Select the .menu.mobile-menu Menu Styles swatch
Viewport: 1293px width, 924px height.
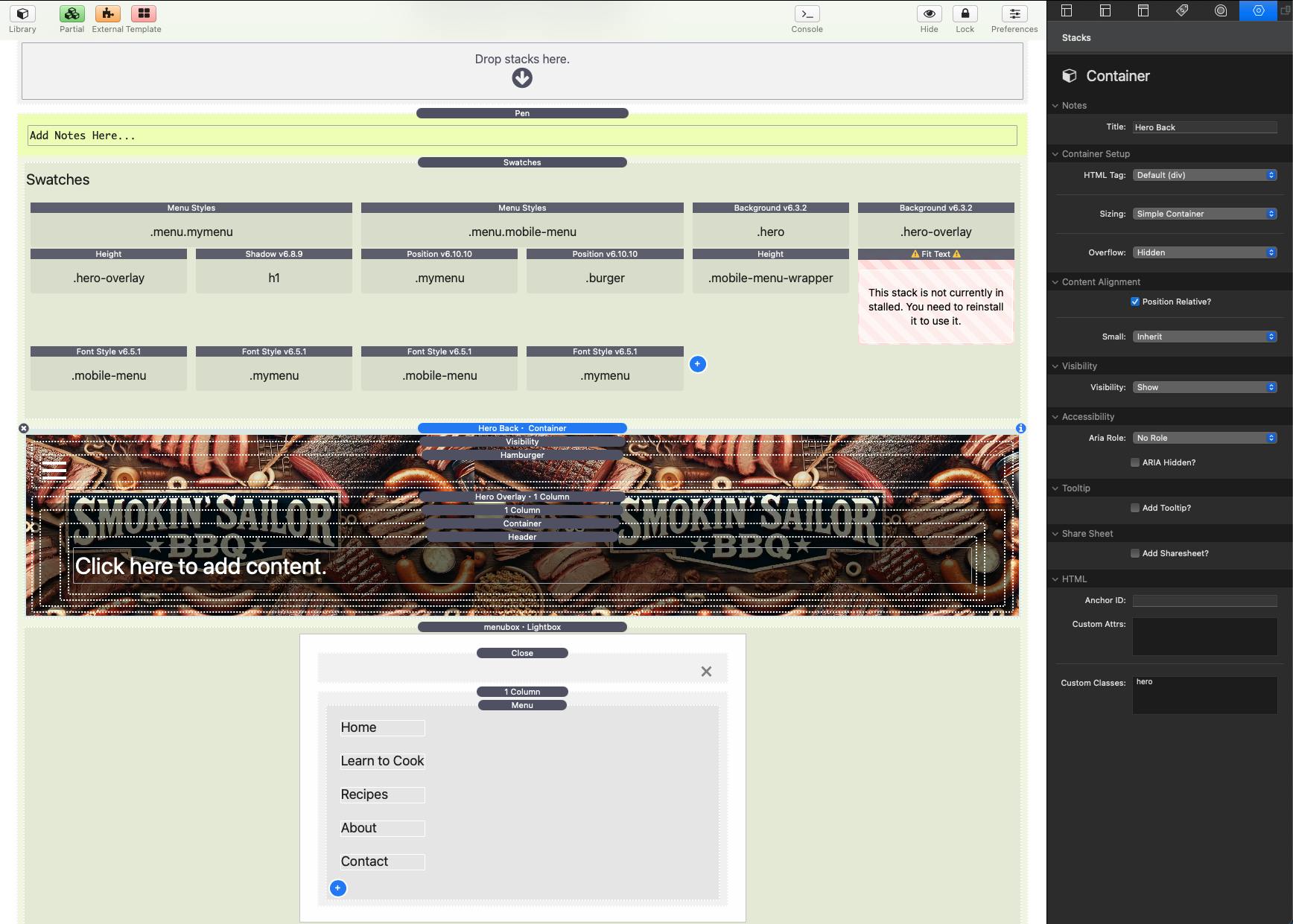(x=522, y=225)
